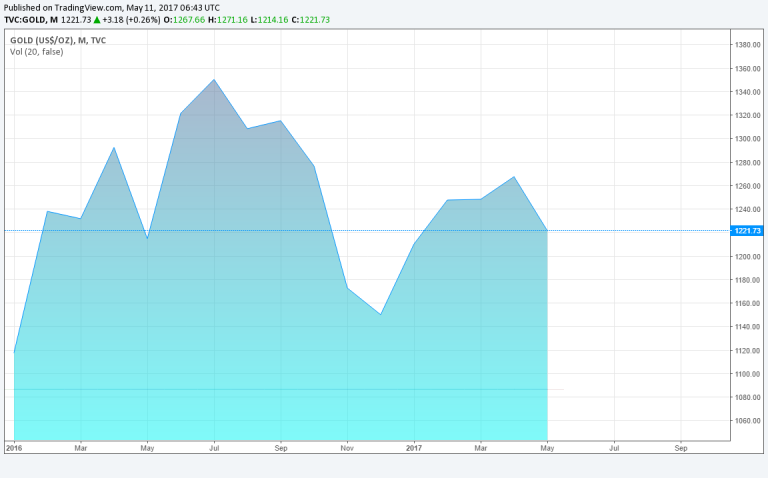The height and width of the screenshot is (478, 768).
Task: Click the 1221.73 current price tag
Action: (747, 231)
